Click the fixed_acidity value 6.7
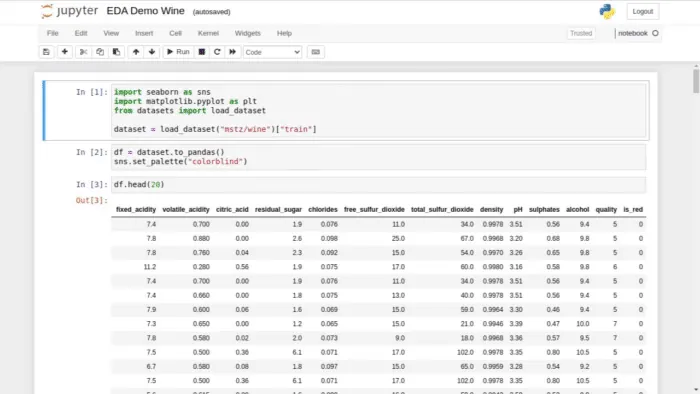The height and width of the screenshot is (394, 700). 151,366
